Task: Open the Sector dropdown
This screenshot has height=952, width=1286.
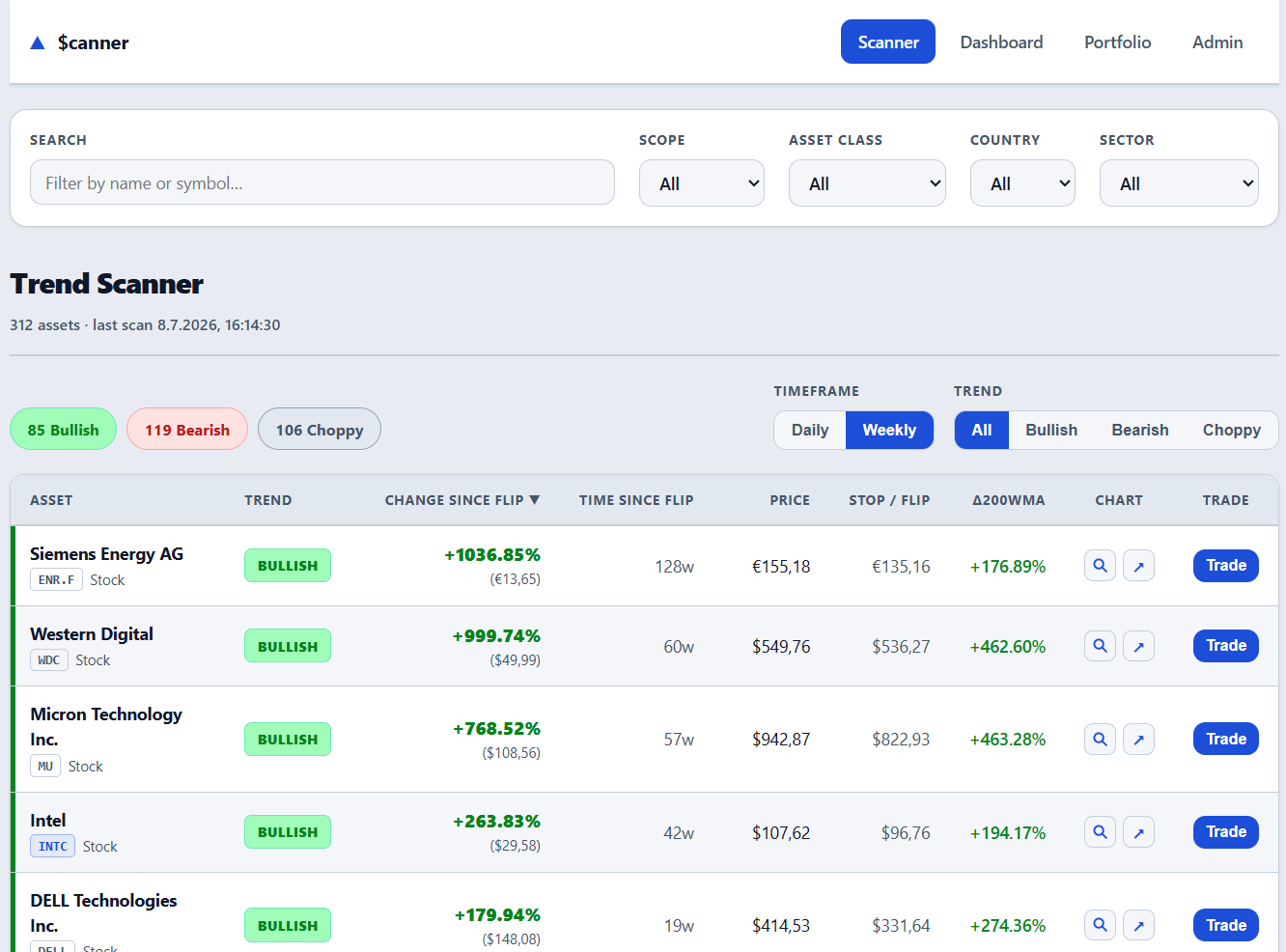Action: [1179, 183]
